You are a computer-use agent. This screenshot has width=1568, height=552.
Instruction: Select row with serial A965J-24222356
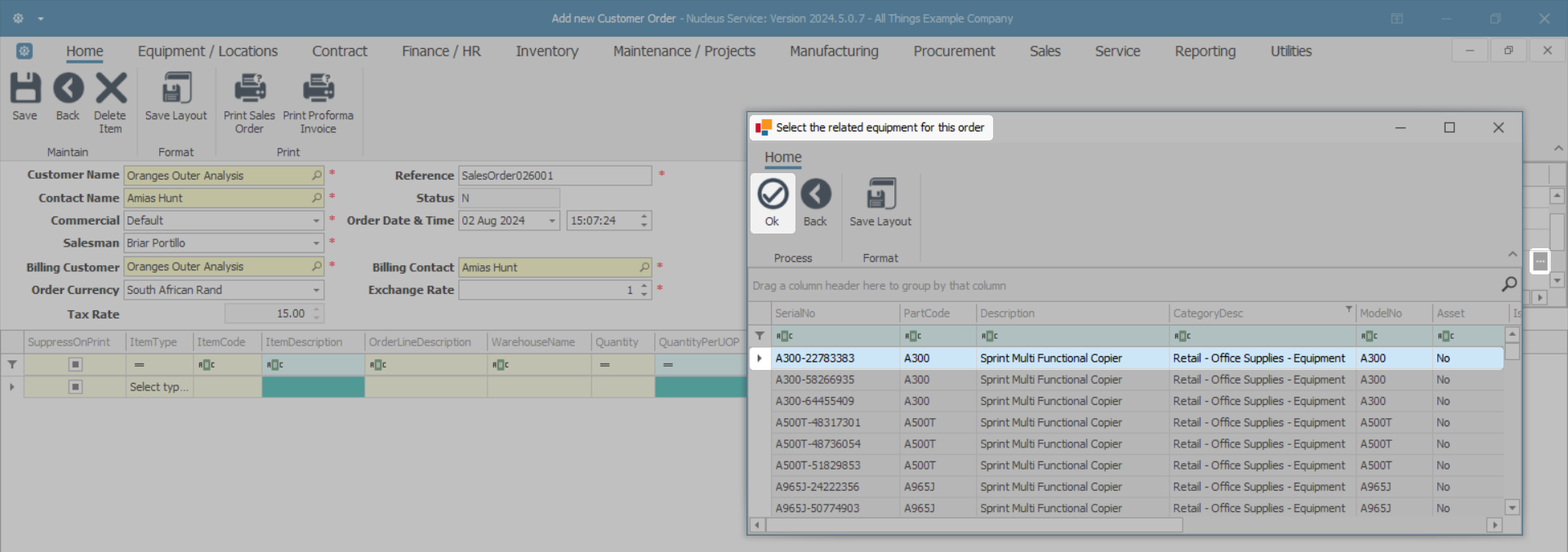tap(1127, 487)
